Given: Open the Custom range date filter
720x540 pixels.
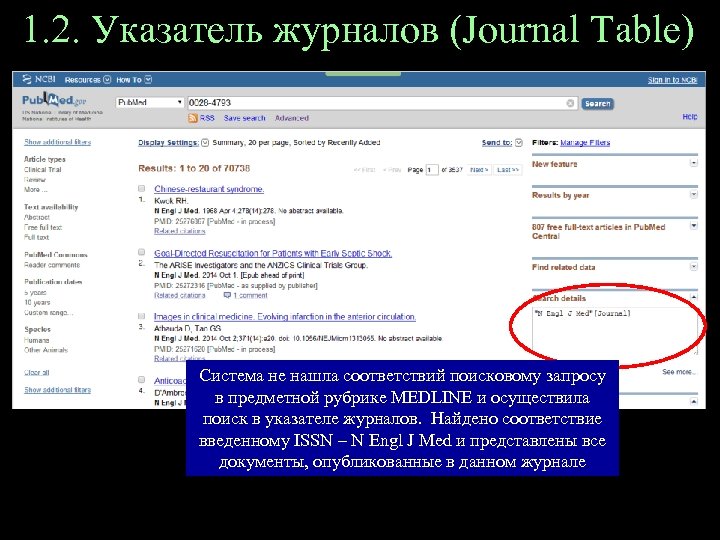Looking at the screenshot, I should click(x=48, y=313).
